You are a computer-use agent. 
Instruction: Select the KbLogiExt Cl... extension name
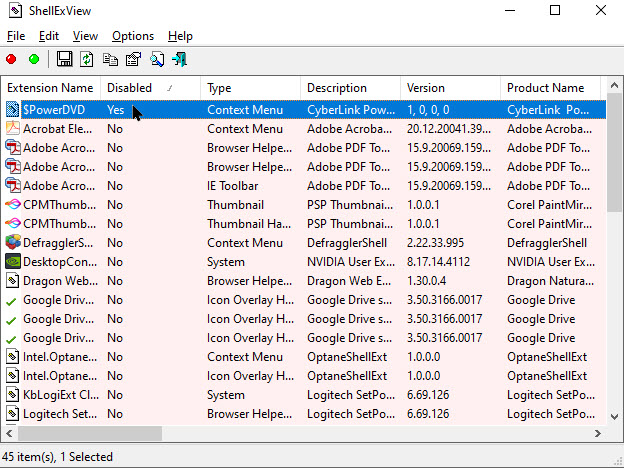tap(61, 395)
